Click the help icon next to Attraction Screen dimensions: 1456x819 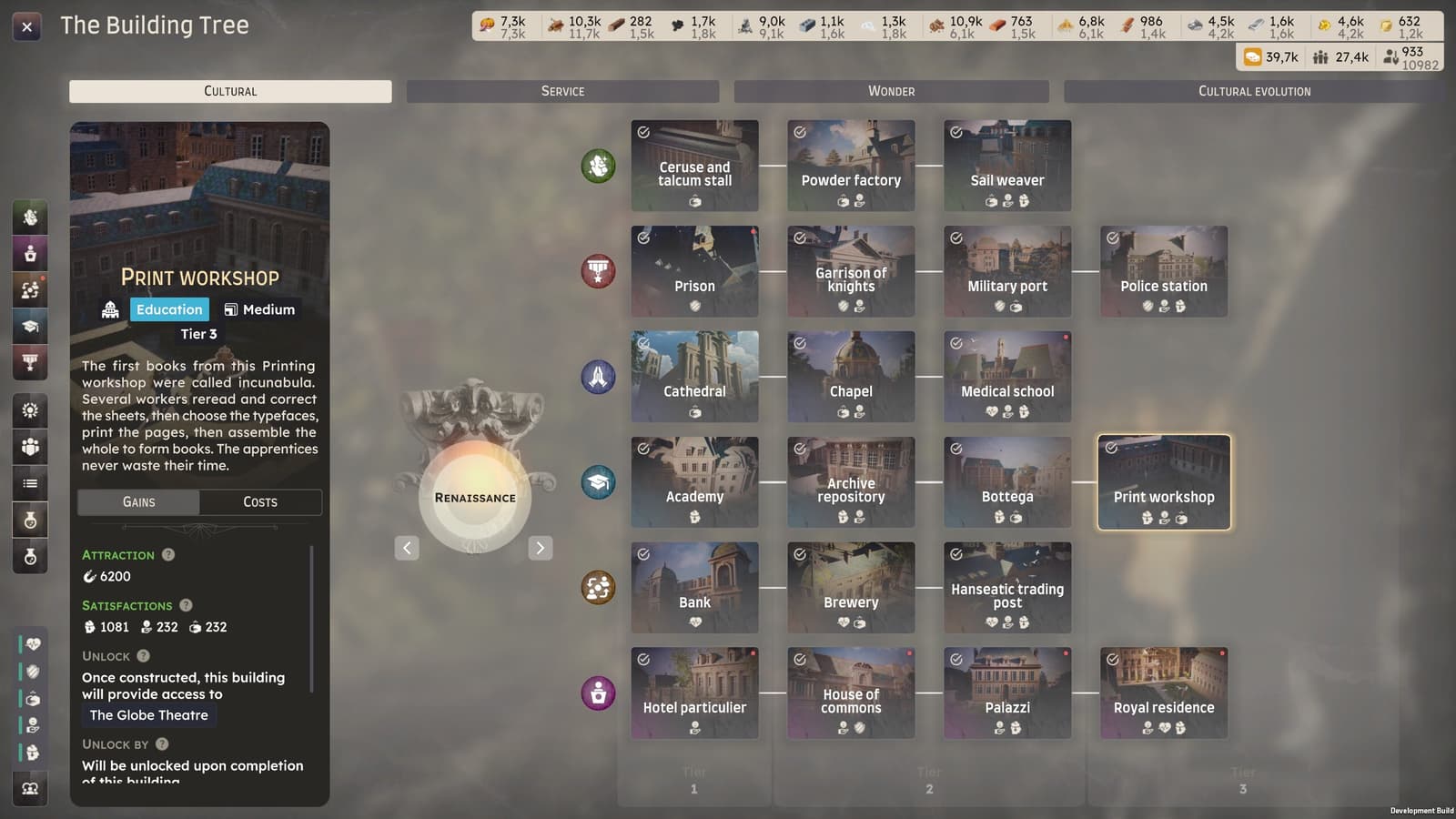coord(168,554)
